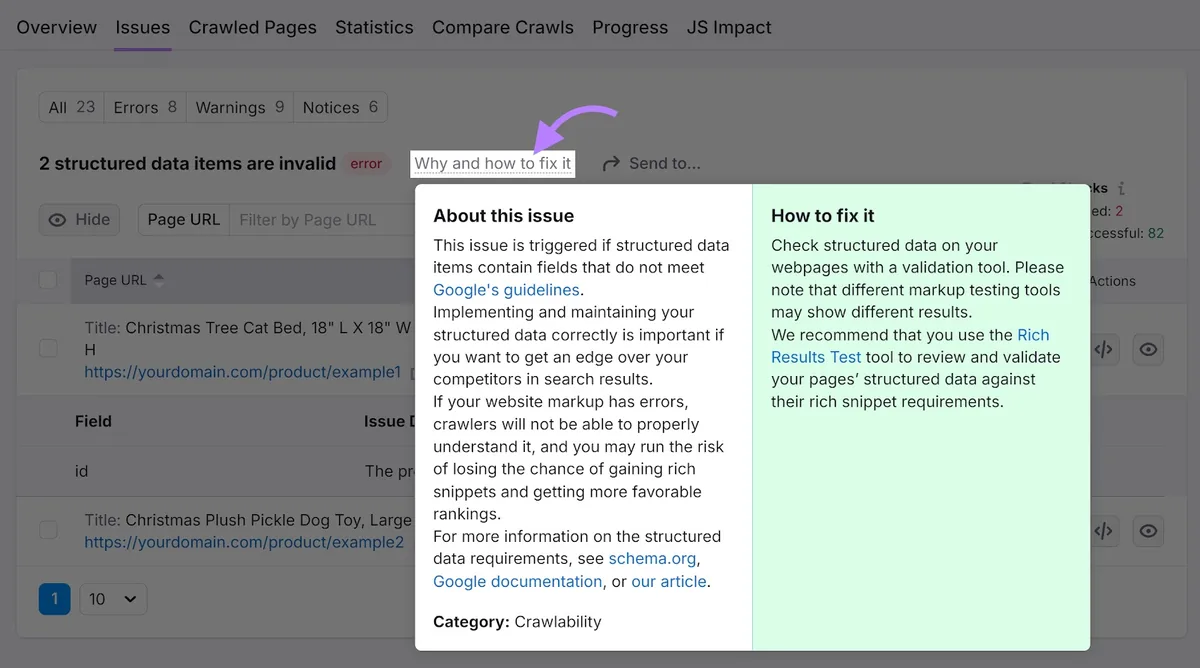
Task: Click the 'Category: Crawlability' text in the popup
Action: 517,621
